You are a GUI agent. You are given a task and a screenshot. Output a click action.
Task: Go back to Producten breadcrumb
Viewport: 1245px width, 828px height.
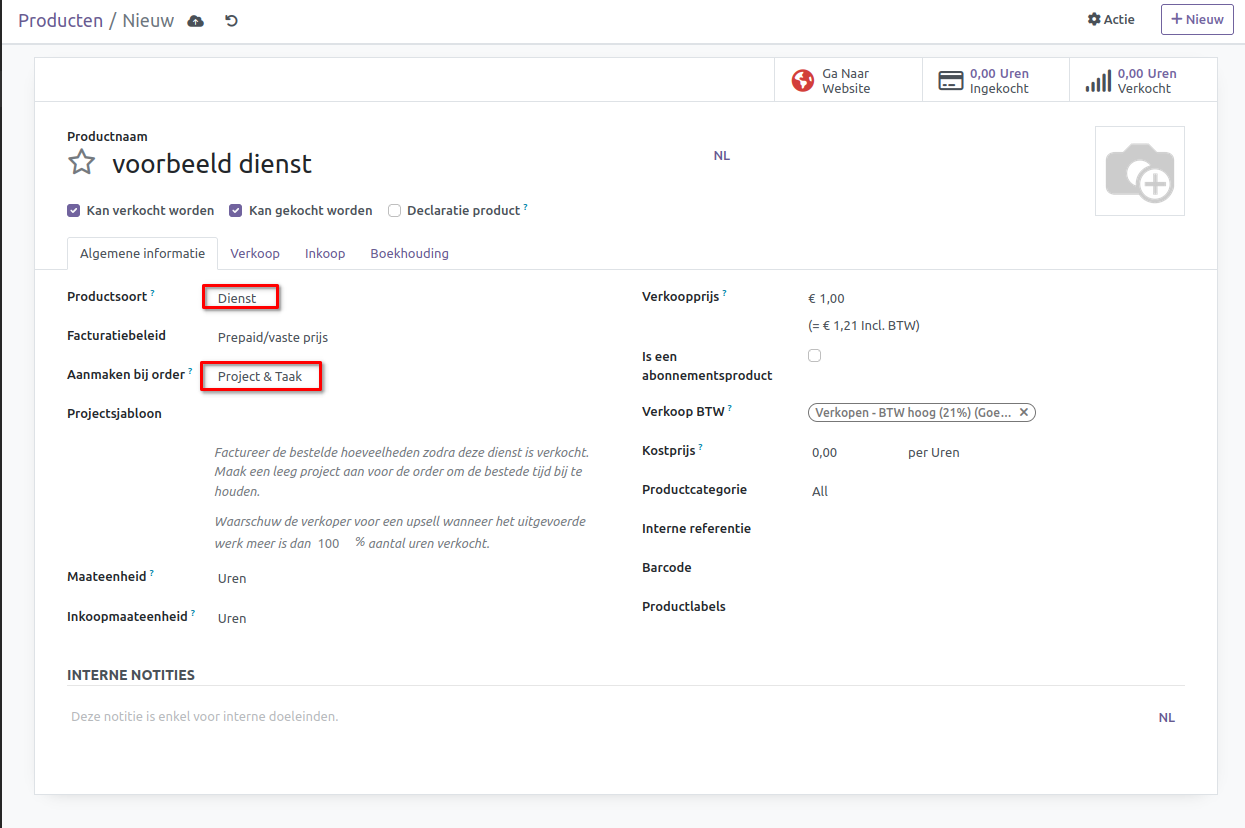[x=60, y=21]
